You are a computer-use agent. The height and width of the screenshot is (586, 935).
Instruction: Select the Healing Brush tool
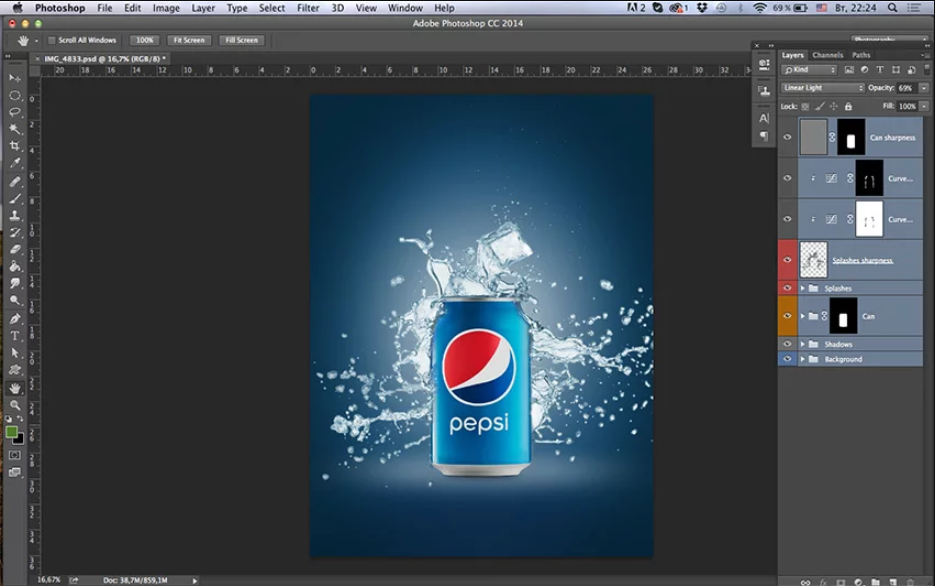[x=15, y=182]
